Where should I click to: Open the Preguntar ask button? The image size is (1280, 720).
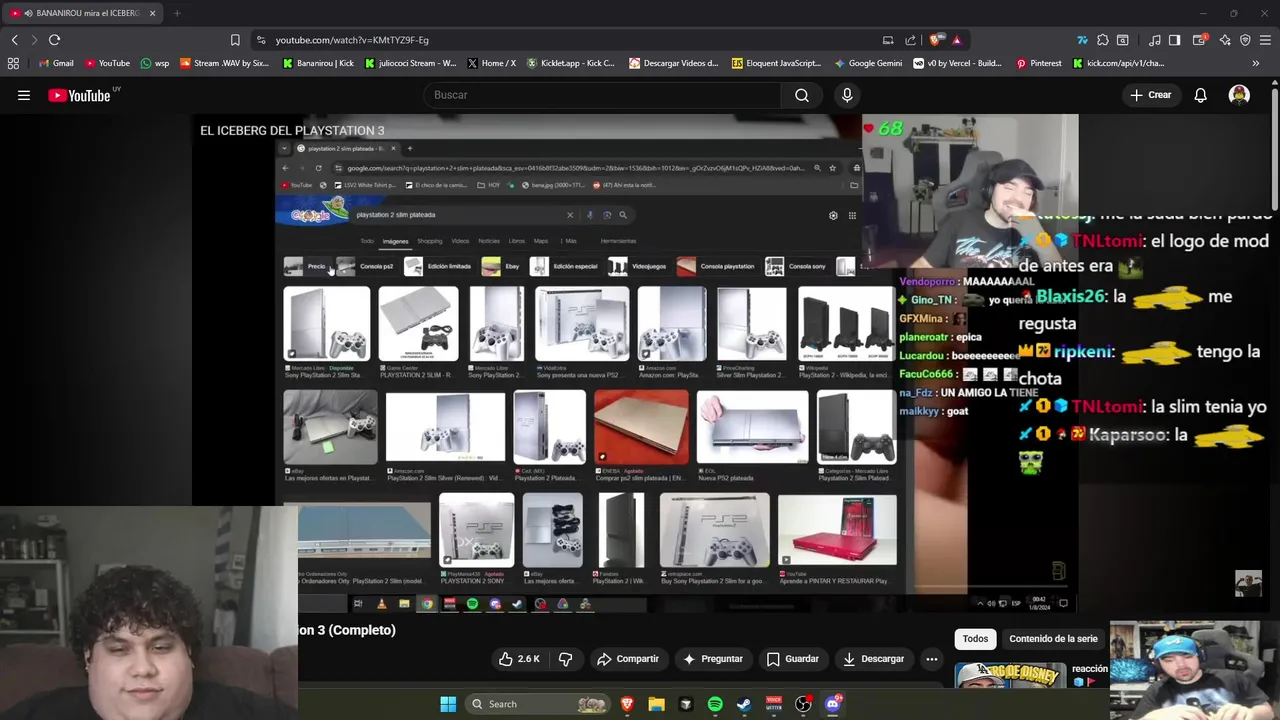(713, 659)
